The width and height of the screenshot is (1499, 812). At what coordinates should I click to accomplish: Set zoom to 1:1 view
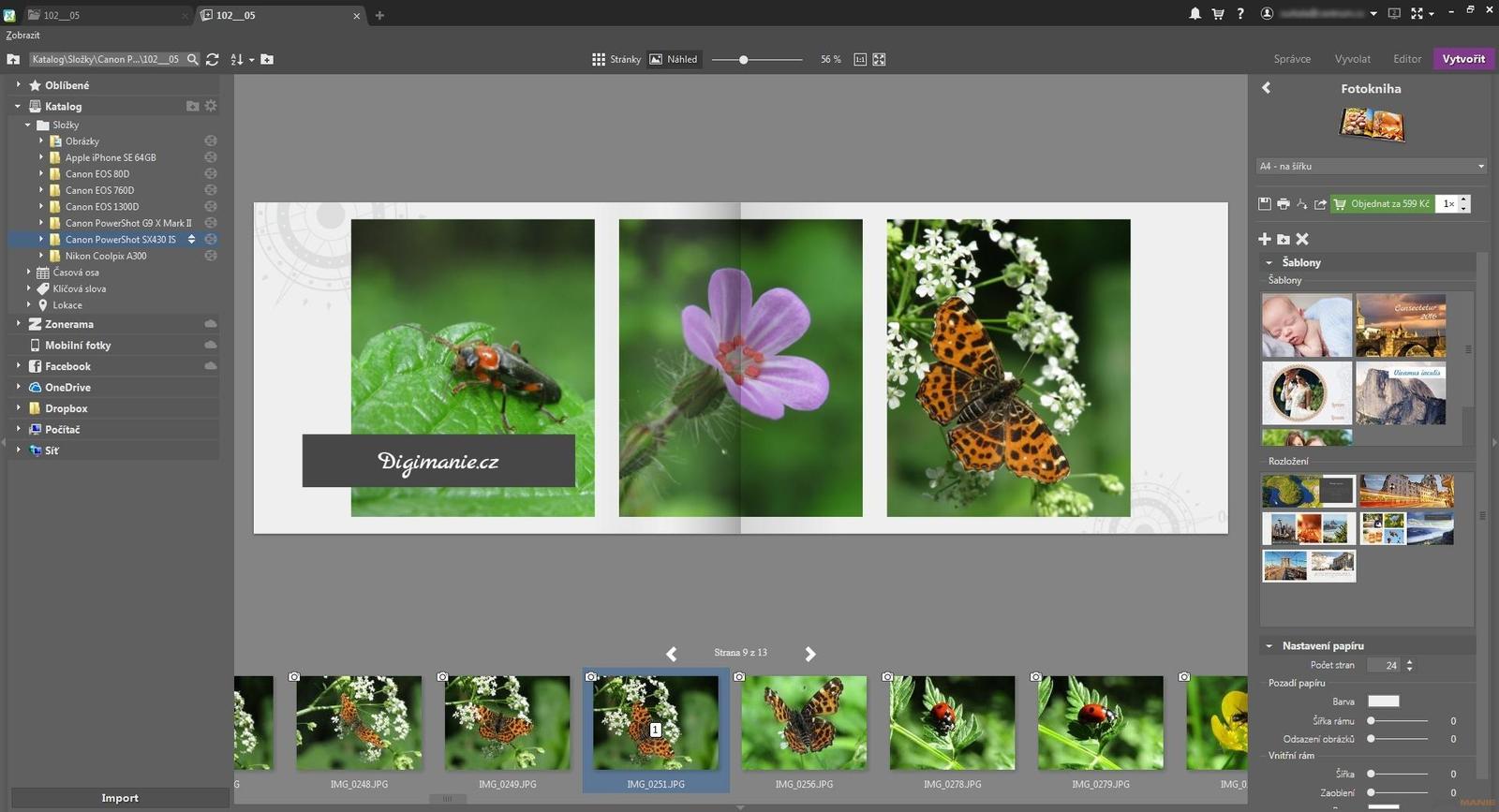pos(860,59)
